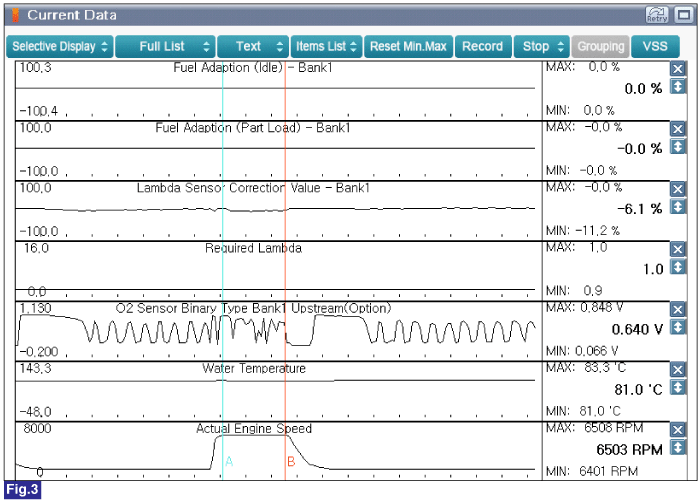
Task: Reorder Lambda Sensor Correction graph with arrows icon
Action: click(x=678, y=207)
